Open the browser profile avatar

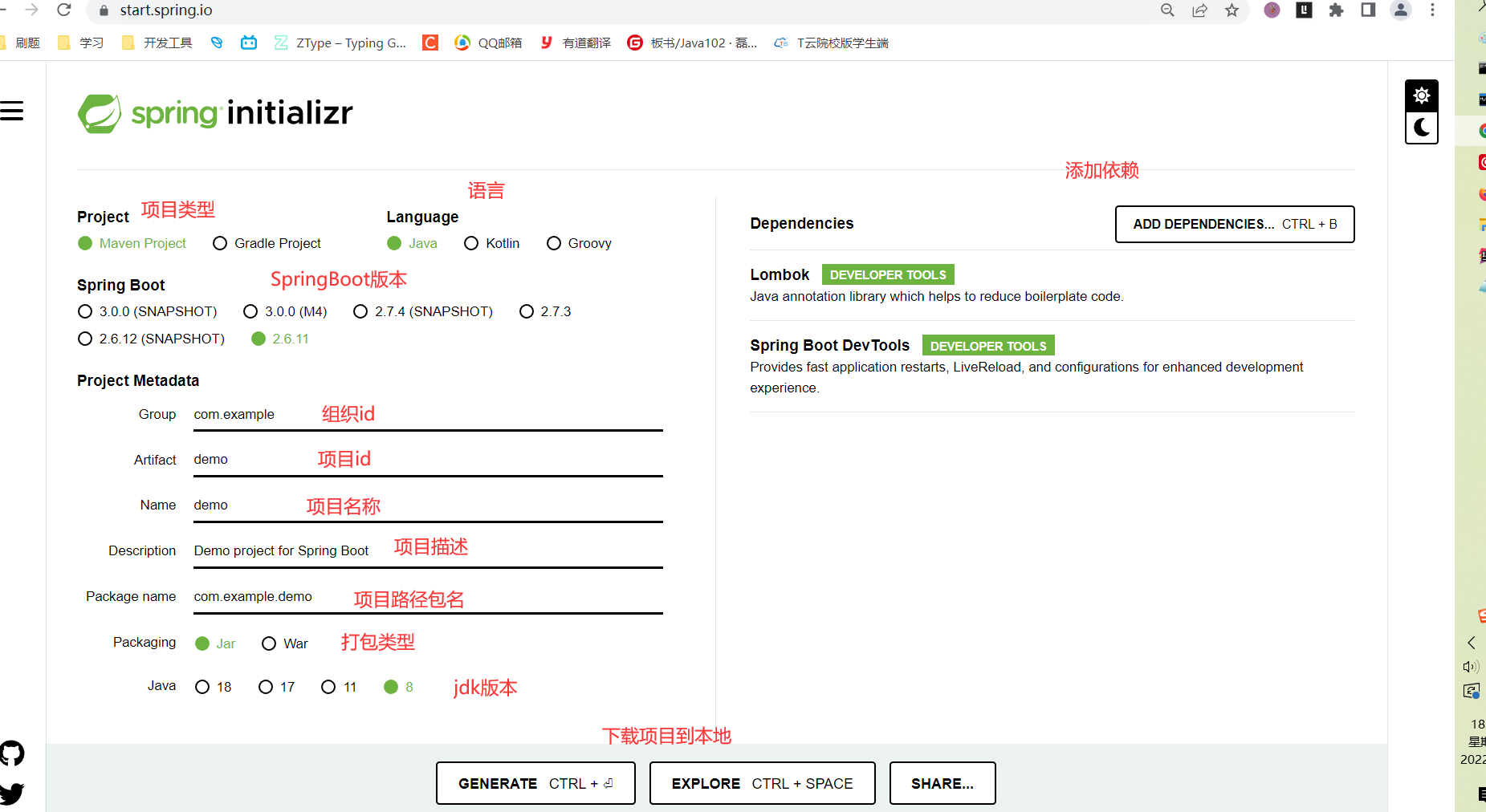[x=1400, y=10]
